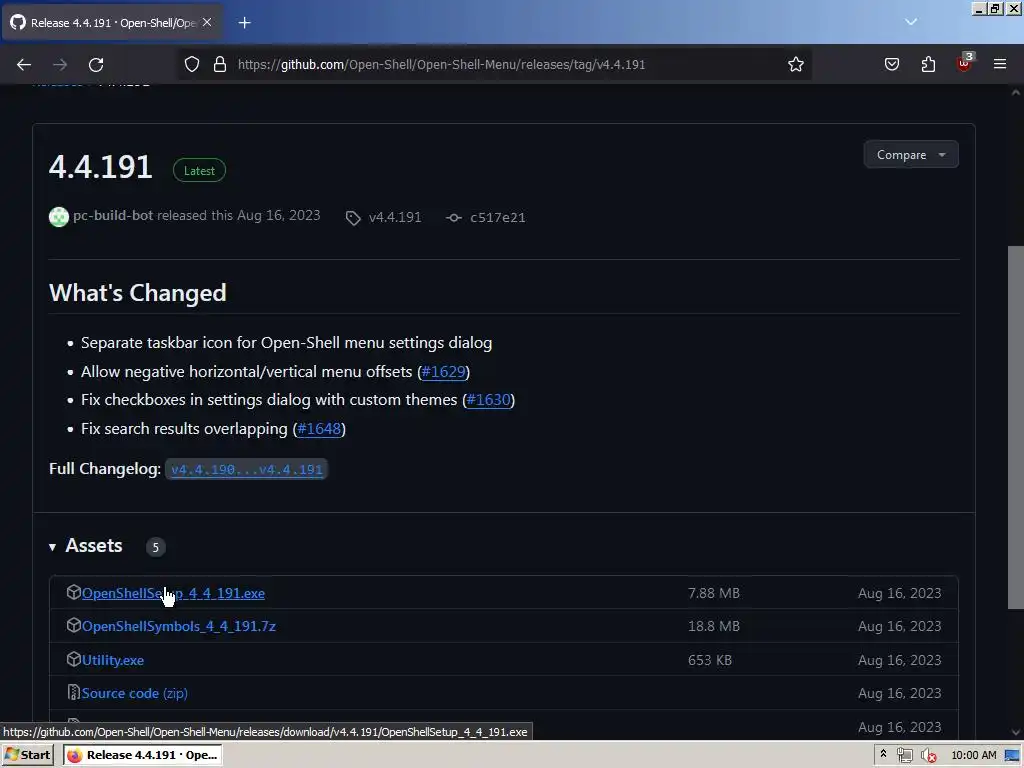Image resolution: width=1024 pixels, height=768 pixels.
Task: Click the 10:00 AM clock
Action: pyautogui.click(x=974, y=755)
